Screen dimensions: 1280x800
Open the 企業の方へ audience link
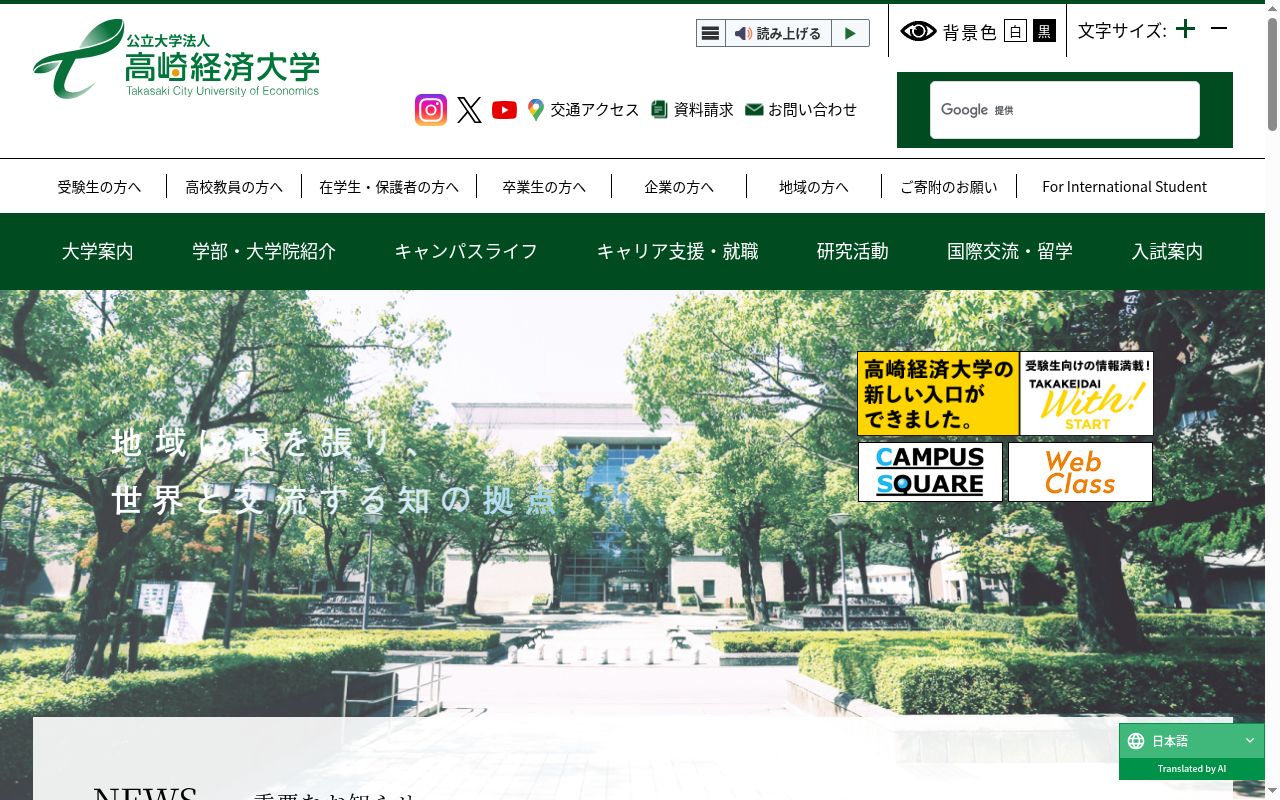tap(679, 187)
